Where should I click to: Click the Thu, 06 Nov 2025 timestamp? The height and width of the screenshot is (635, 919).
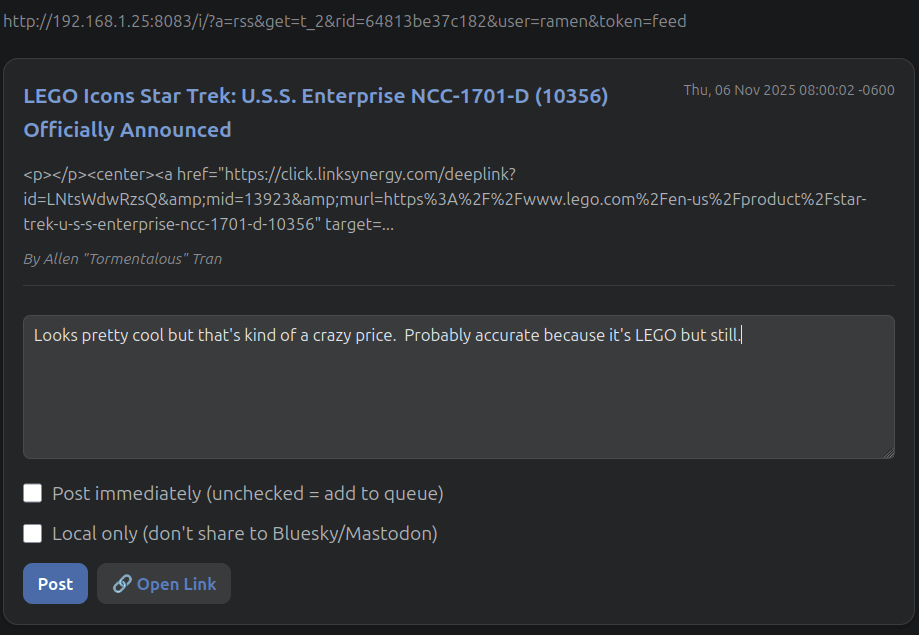[788, 90]
